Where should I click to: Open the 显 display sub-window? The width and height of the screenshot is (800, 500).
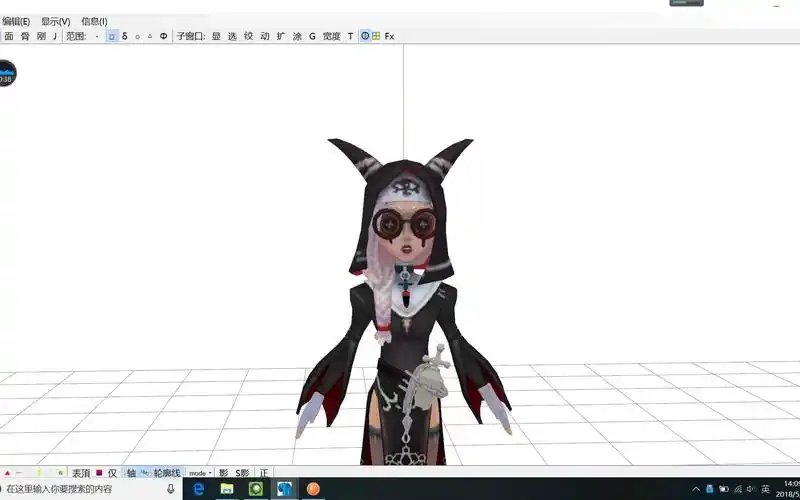[x=216, y=36]
